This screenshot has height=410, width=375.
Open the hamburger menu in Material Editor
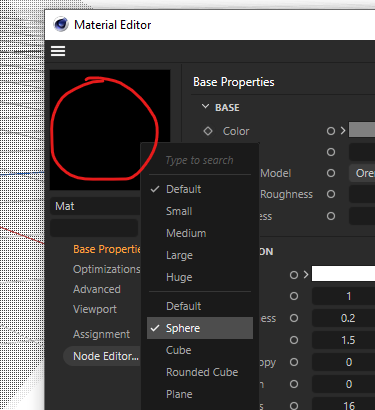pyautogui.click(x=58, y=51)
